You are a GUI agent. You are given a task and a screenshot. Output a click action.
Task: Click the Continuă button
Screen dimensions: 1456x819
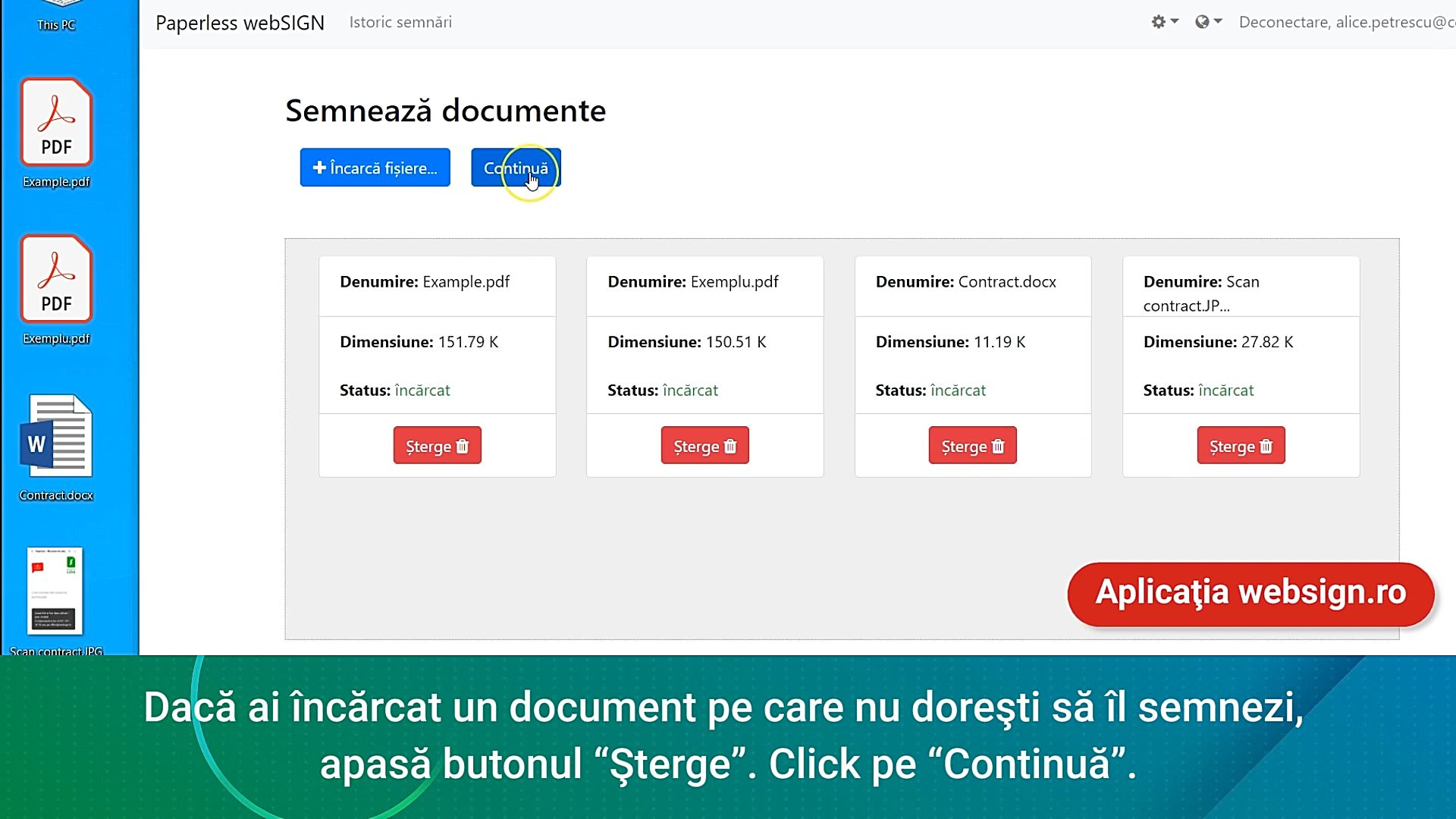tap(516, 168)
